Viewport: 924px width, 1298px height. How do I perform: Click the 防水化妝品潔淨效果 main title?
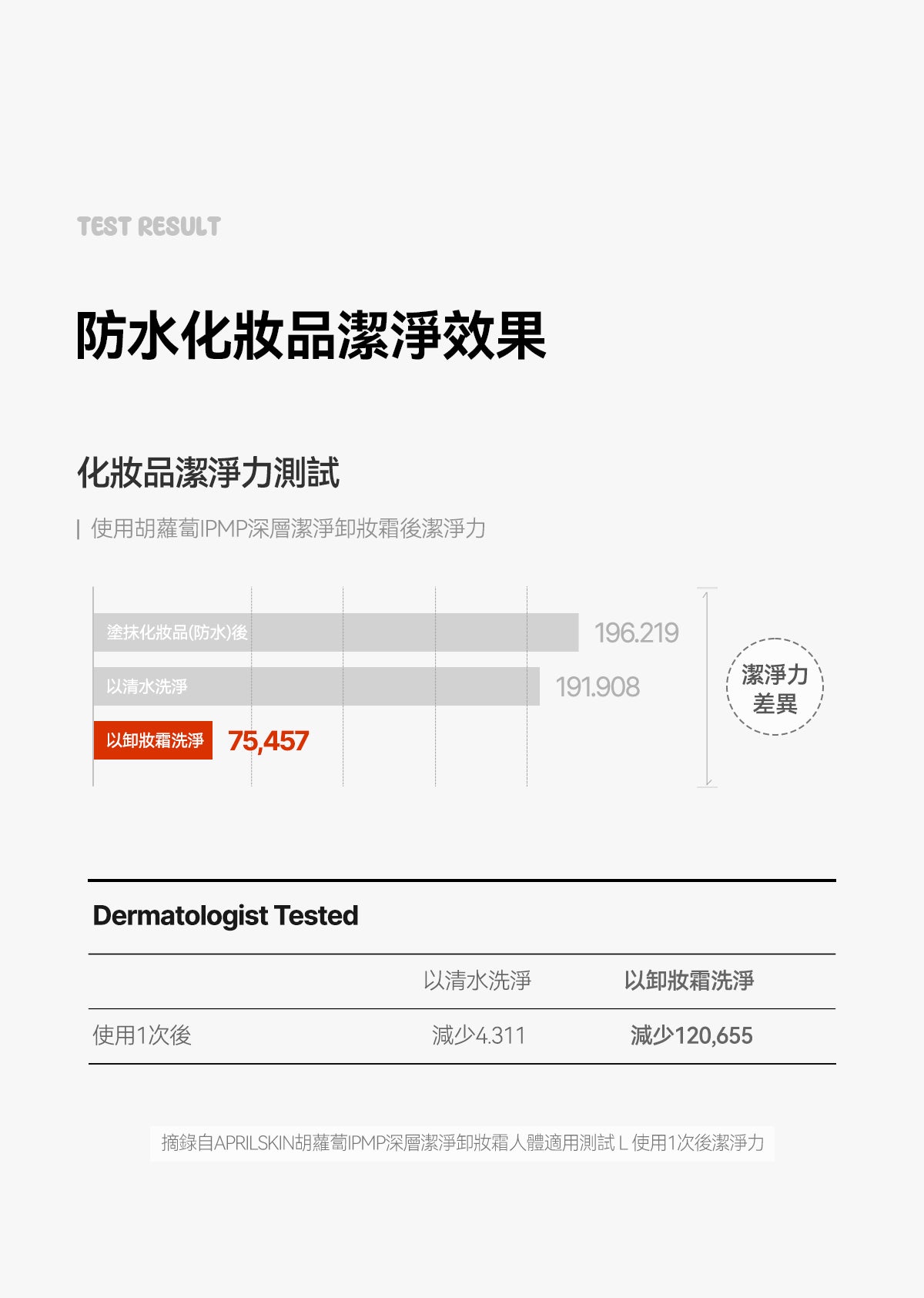pos(311,336)
